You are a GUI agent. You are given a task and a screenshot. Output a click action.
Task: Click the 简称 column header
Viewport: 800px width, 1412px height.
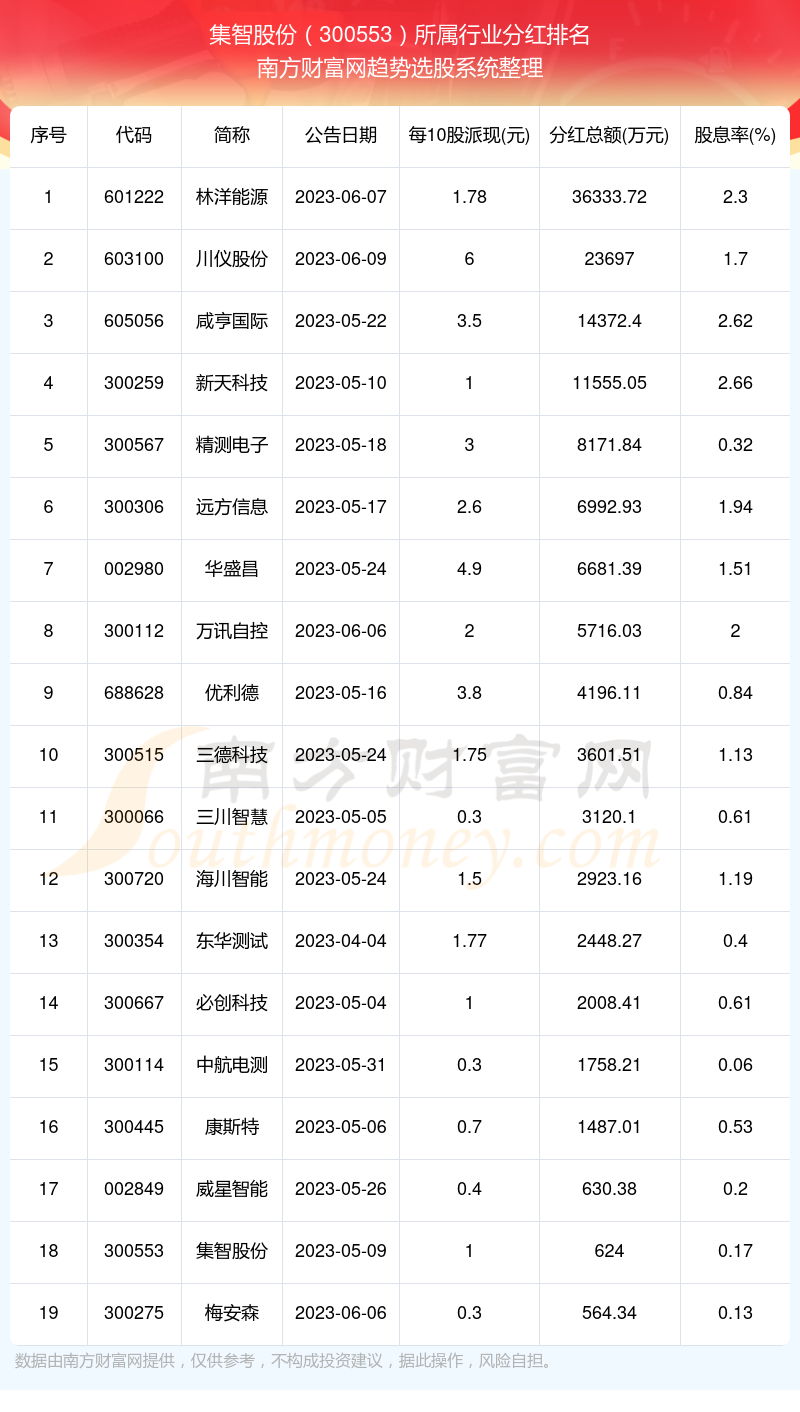[232, 135]
